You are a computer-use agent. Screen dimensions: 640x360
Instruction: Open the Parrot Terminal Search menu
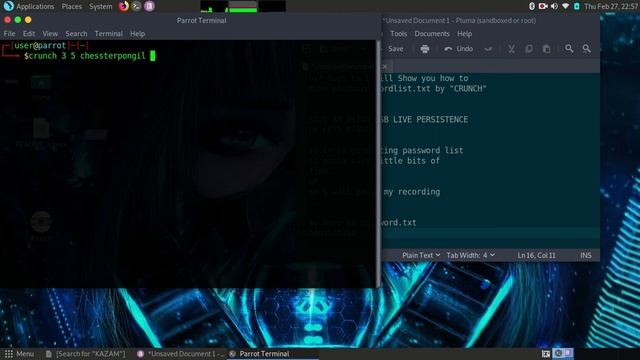tap(76, 33)
